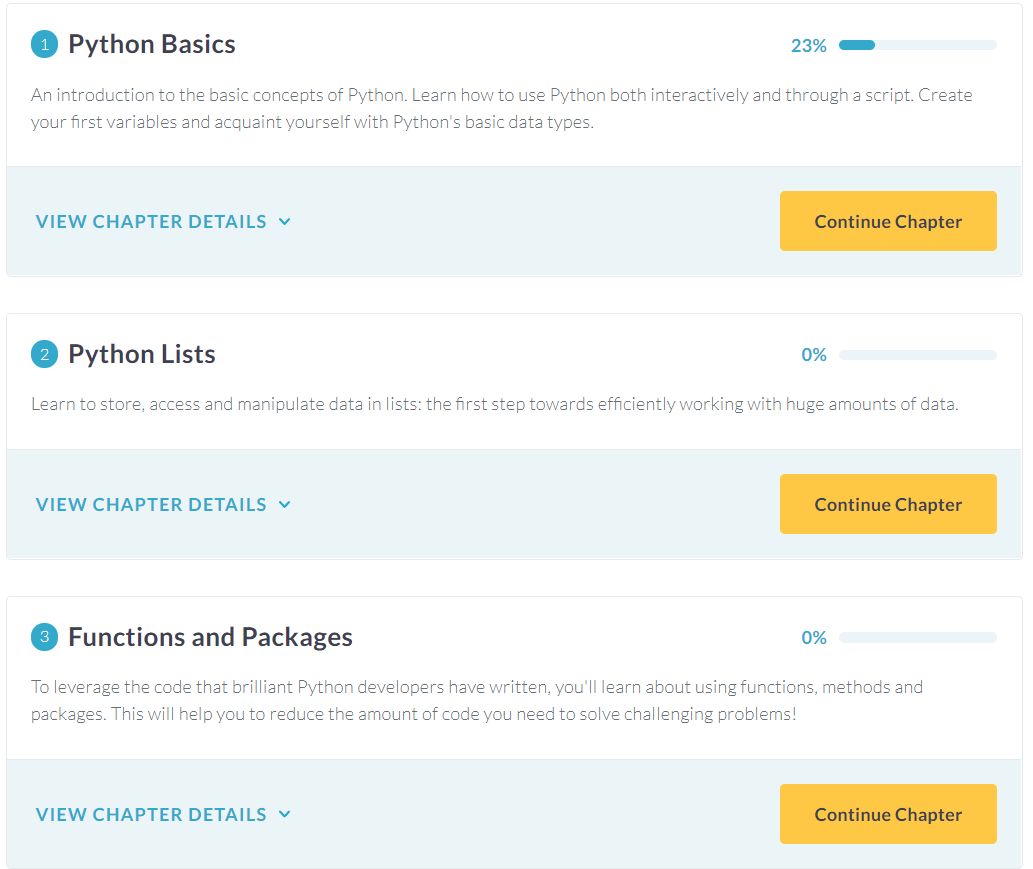Click the chapter 1 number badge

[x=44, y=45]
